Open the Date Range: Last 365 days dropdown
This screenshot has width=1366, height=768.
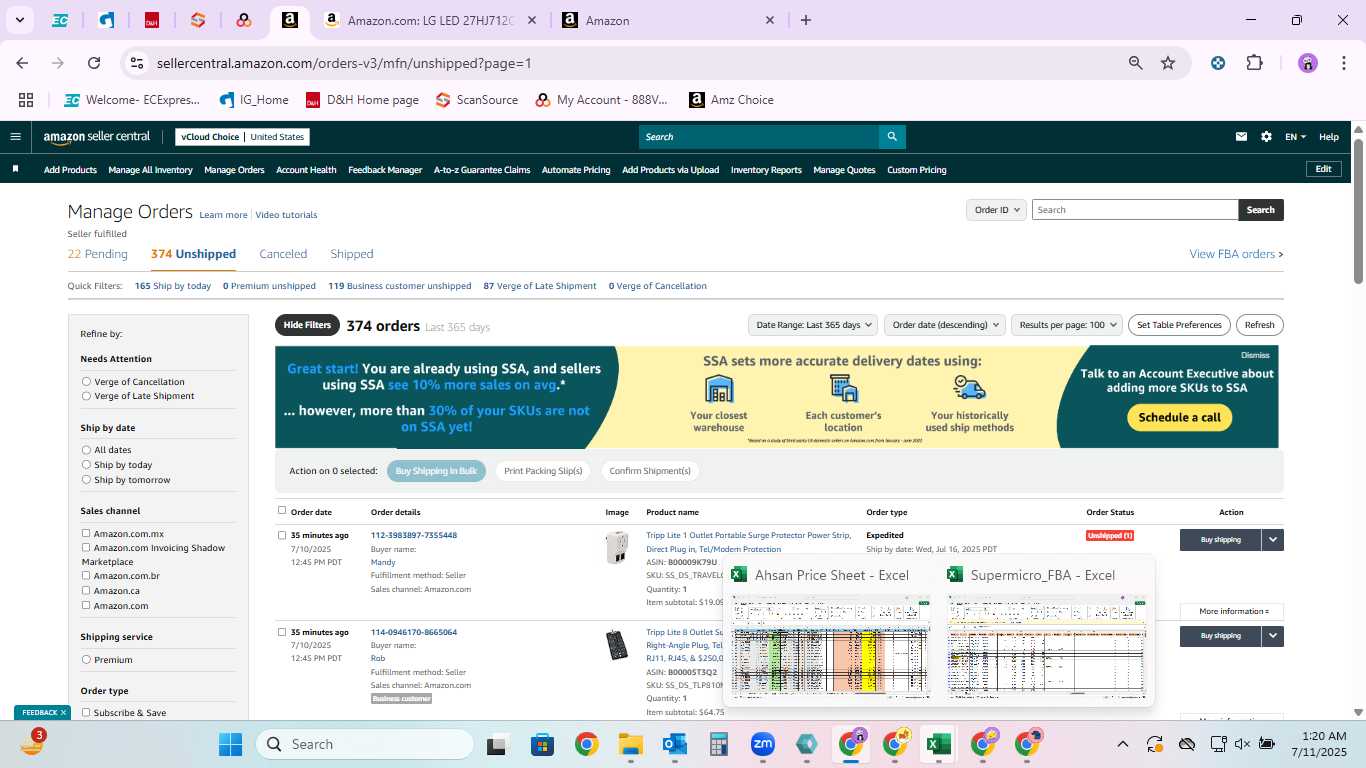click(x=813, y=325)
